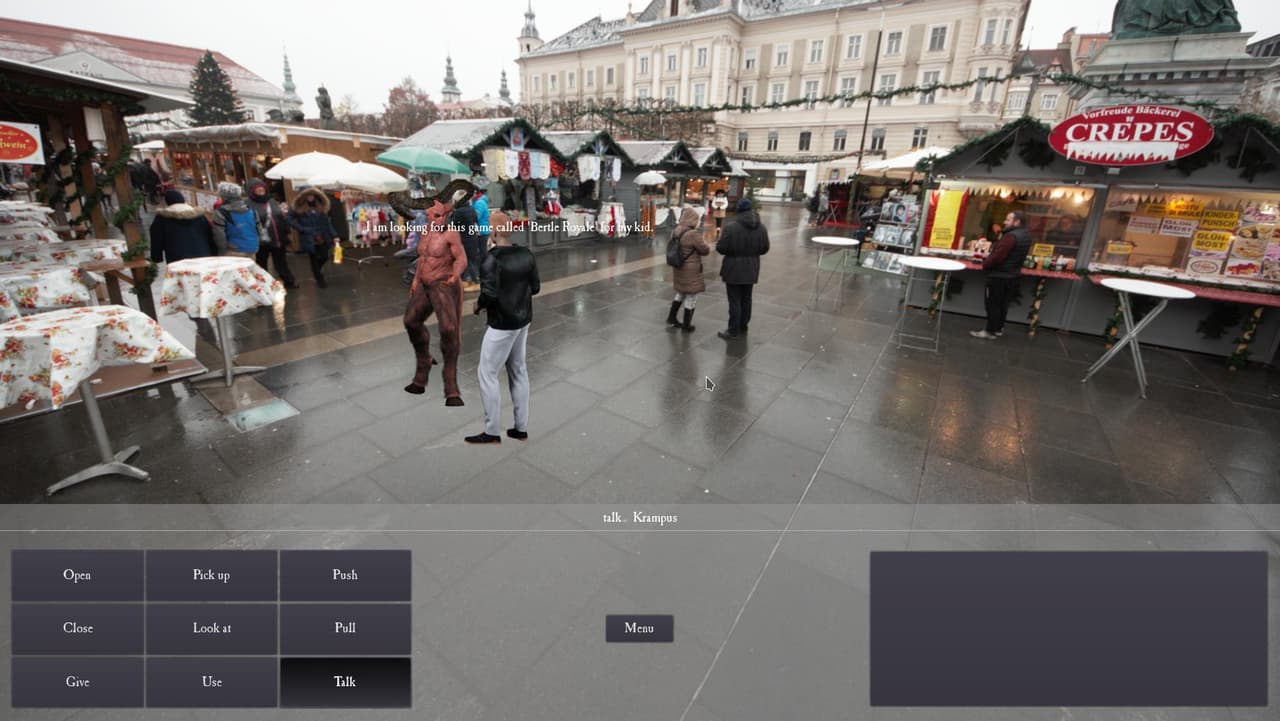Click the vendor standing at the crepes stall

1003,274
